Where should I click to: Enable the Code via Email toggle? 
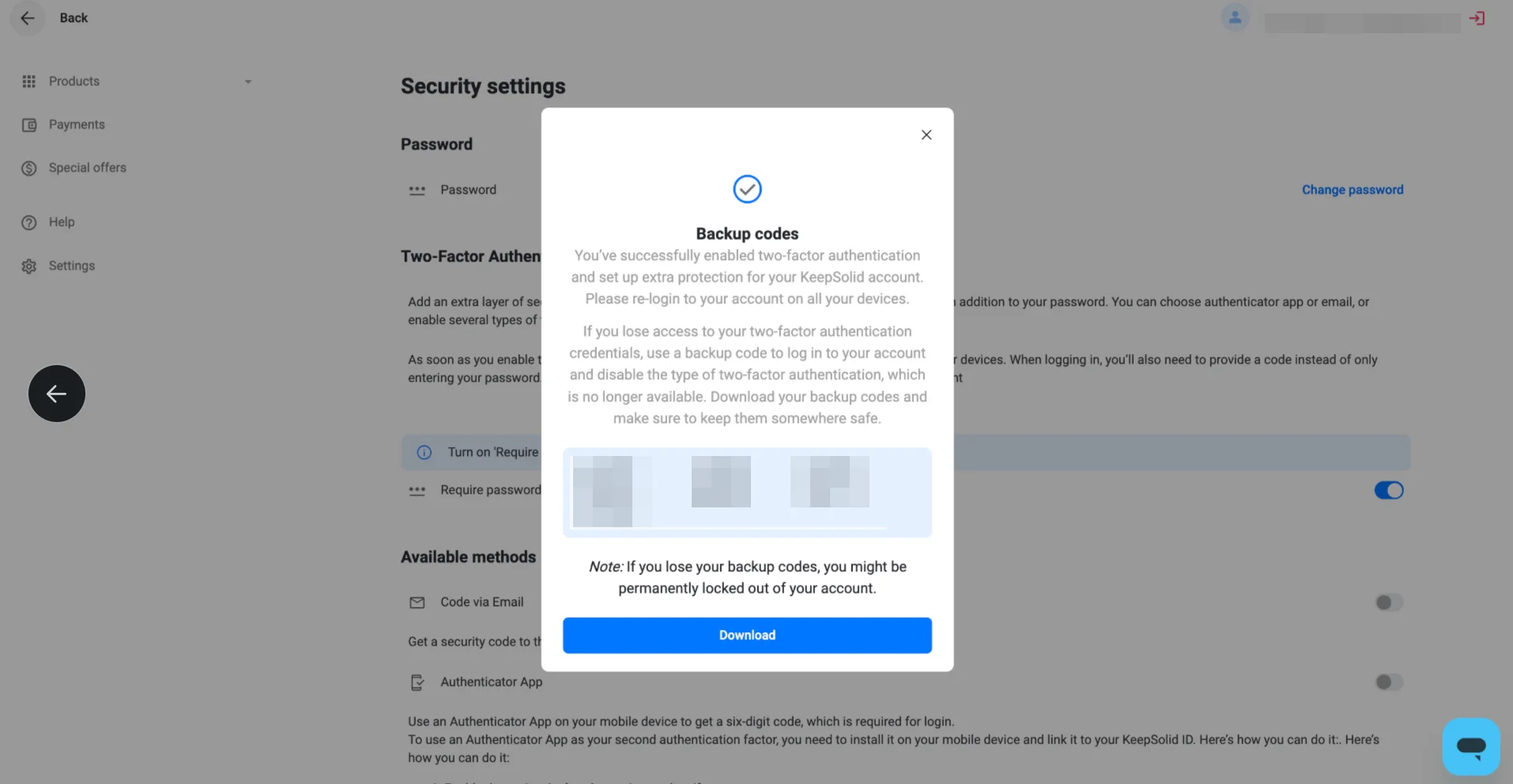pyautogui.click(x=1389, y=603)
